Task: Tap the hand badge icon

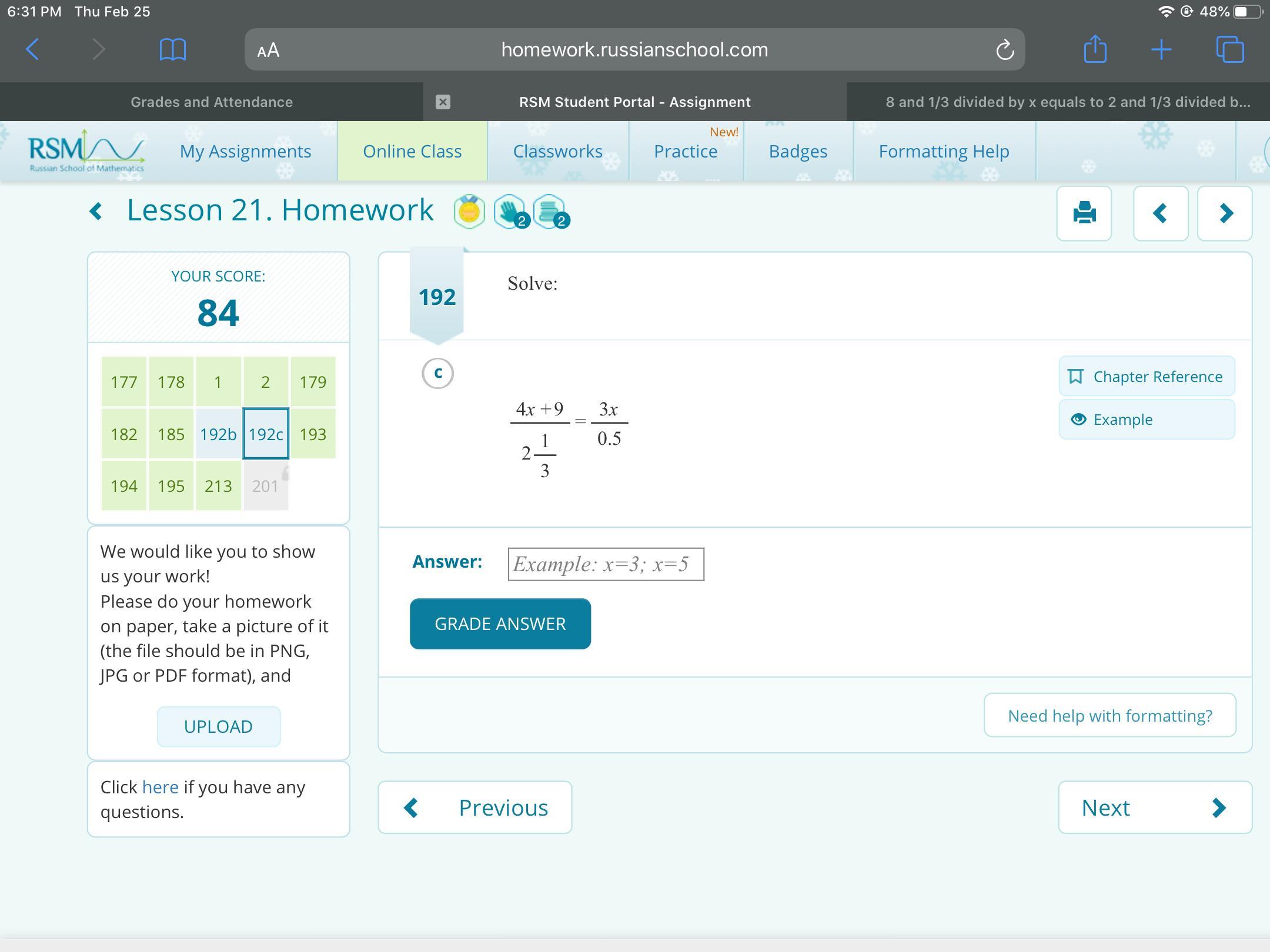Action: 509,212
